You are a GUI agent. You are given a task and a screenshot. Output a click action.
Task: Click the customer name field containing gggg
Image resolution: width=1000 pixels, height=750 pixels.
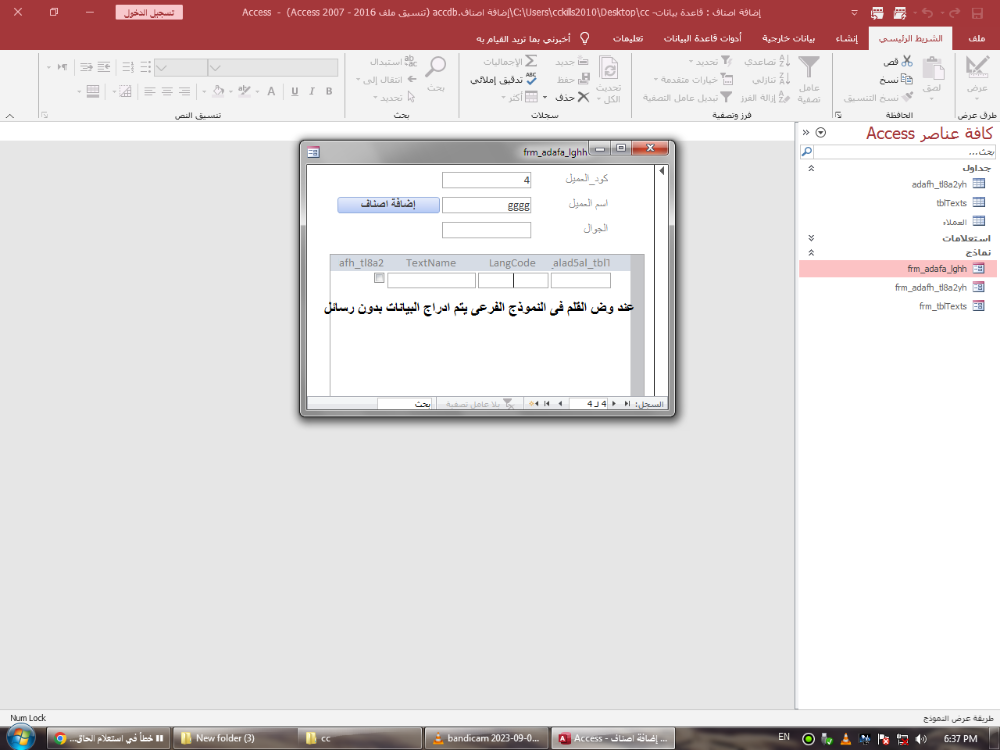(487, 205)
